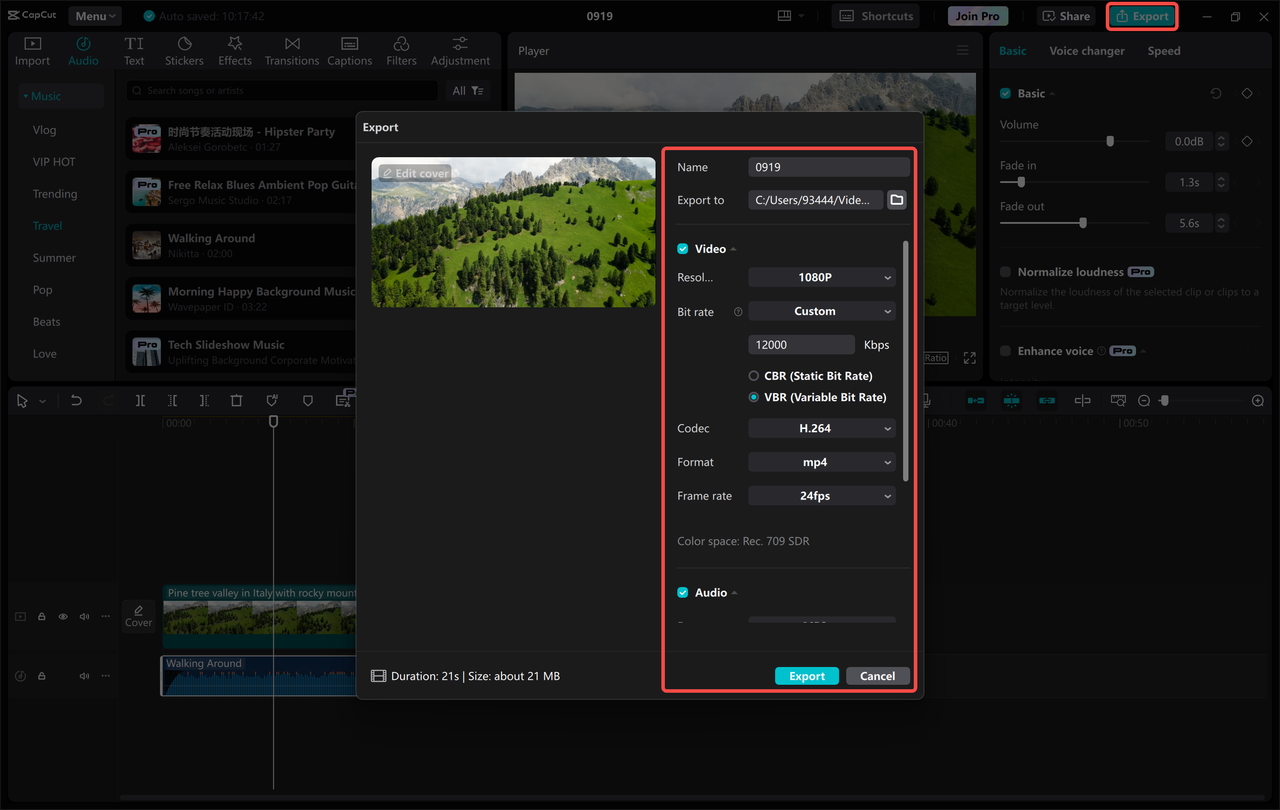This screenshot has height=810, width=1280.
Task: Add keyframe for Volume
Action: [x=1247, y=142]
